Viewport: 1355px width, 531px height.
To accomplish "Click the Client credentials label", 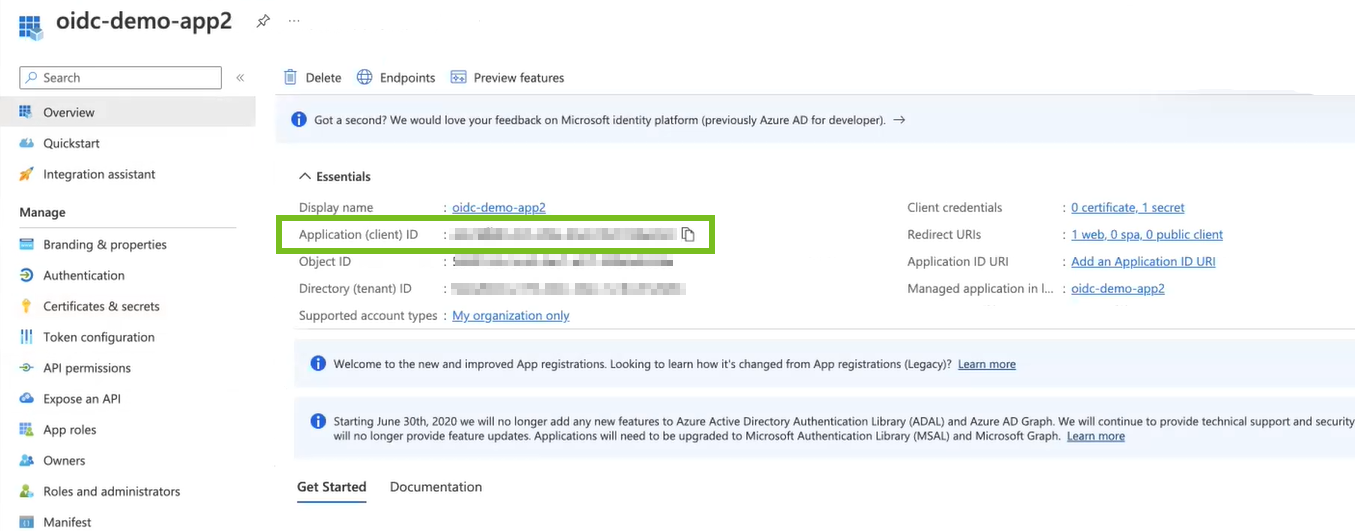I will tap(955, 207).
